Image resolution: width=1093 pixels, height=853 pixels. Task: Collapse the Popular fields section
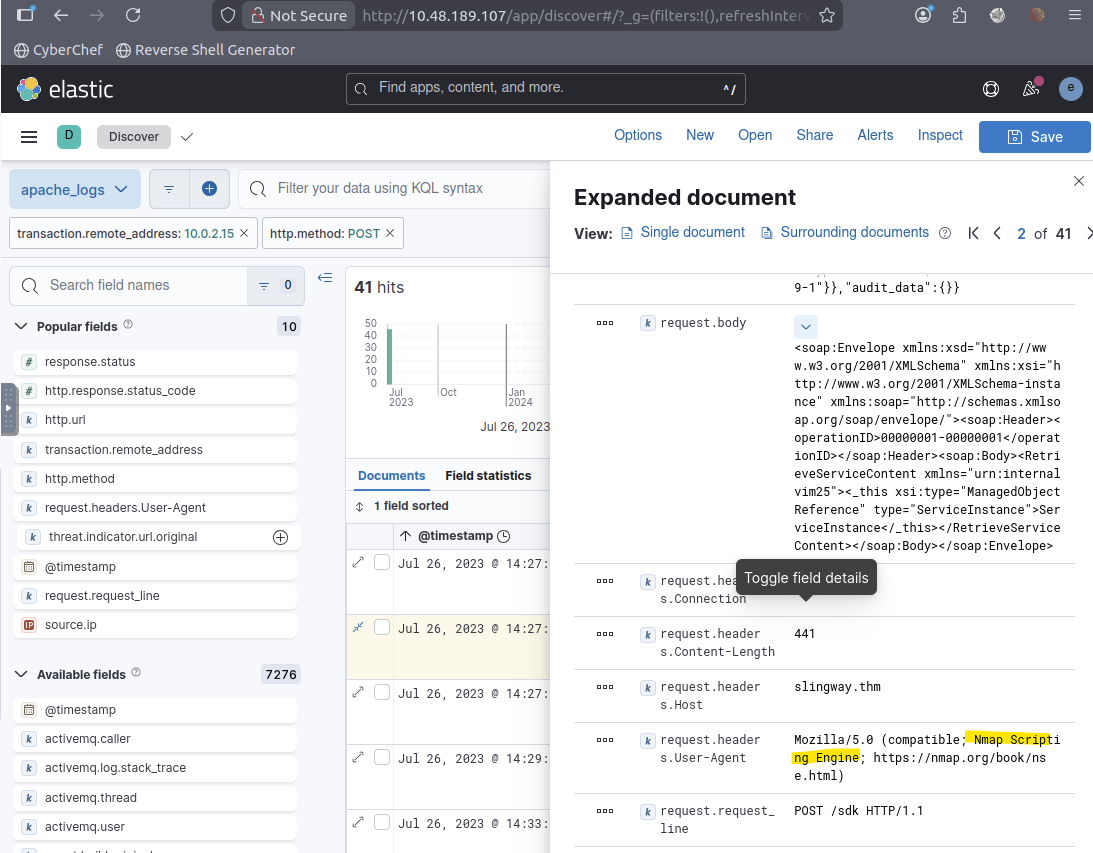21,326
